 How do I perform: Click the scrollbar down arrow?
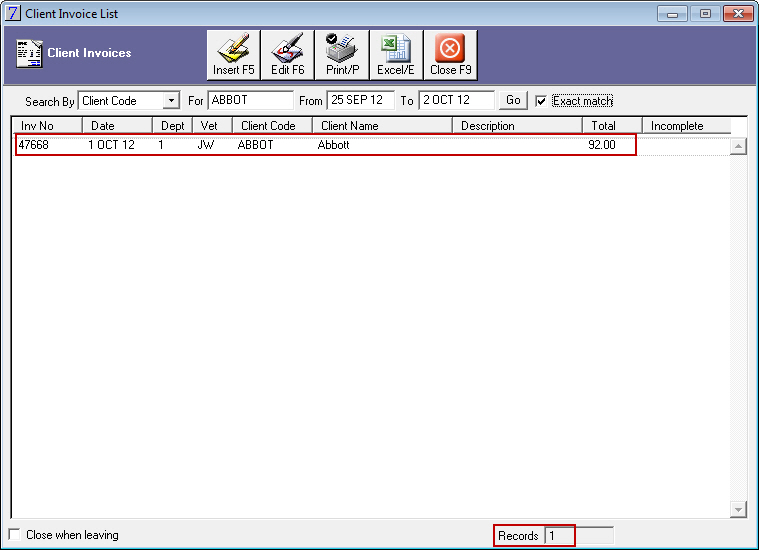pyautogui.click(x=738, y=509)
